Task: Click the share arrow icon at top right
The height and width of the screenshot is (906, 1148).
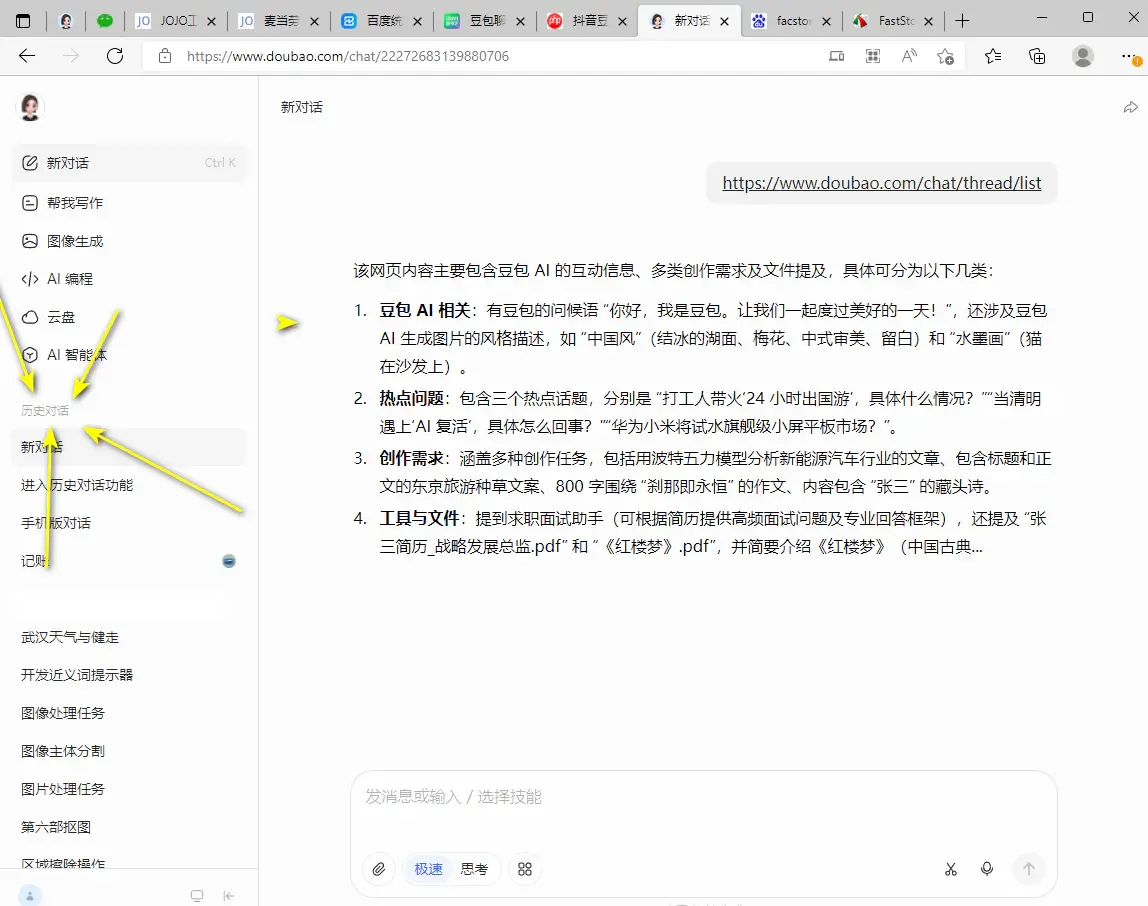Action: [x=1130, y=108]
